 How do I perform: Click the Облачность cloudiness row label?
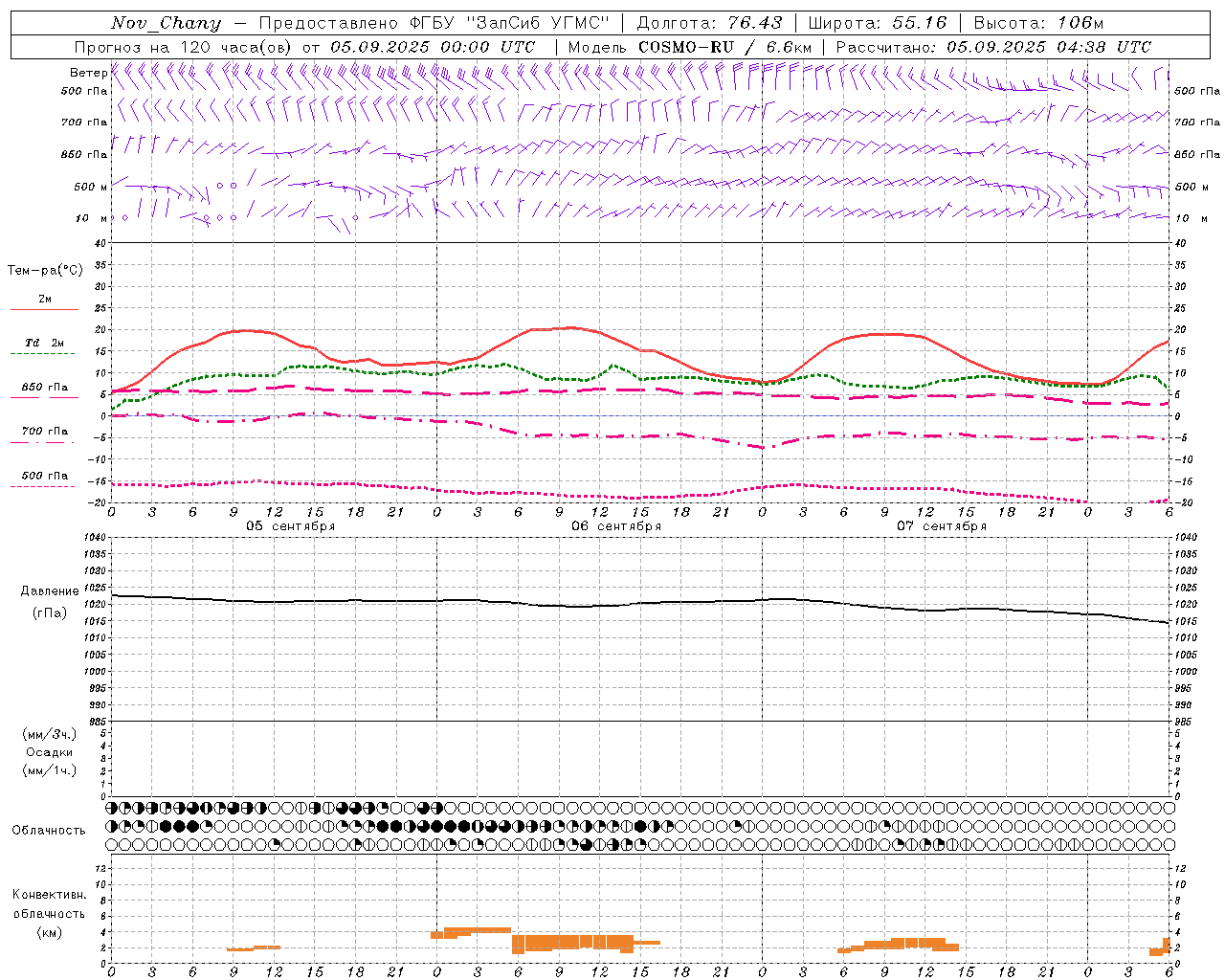click(x=49, y=831)
